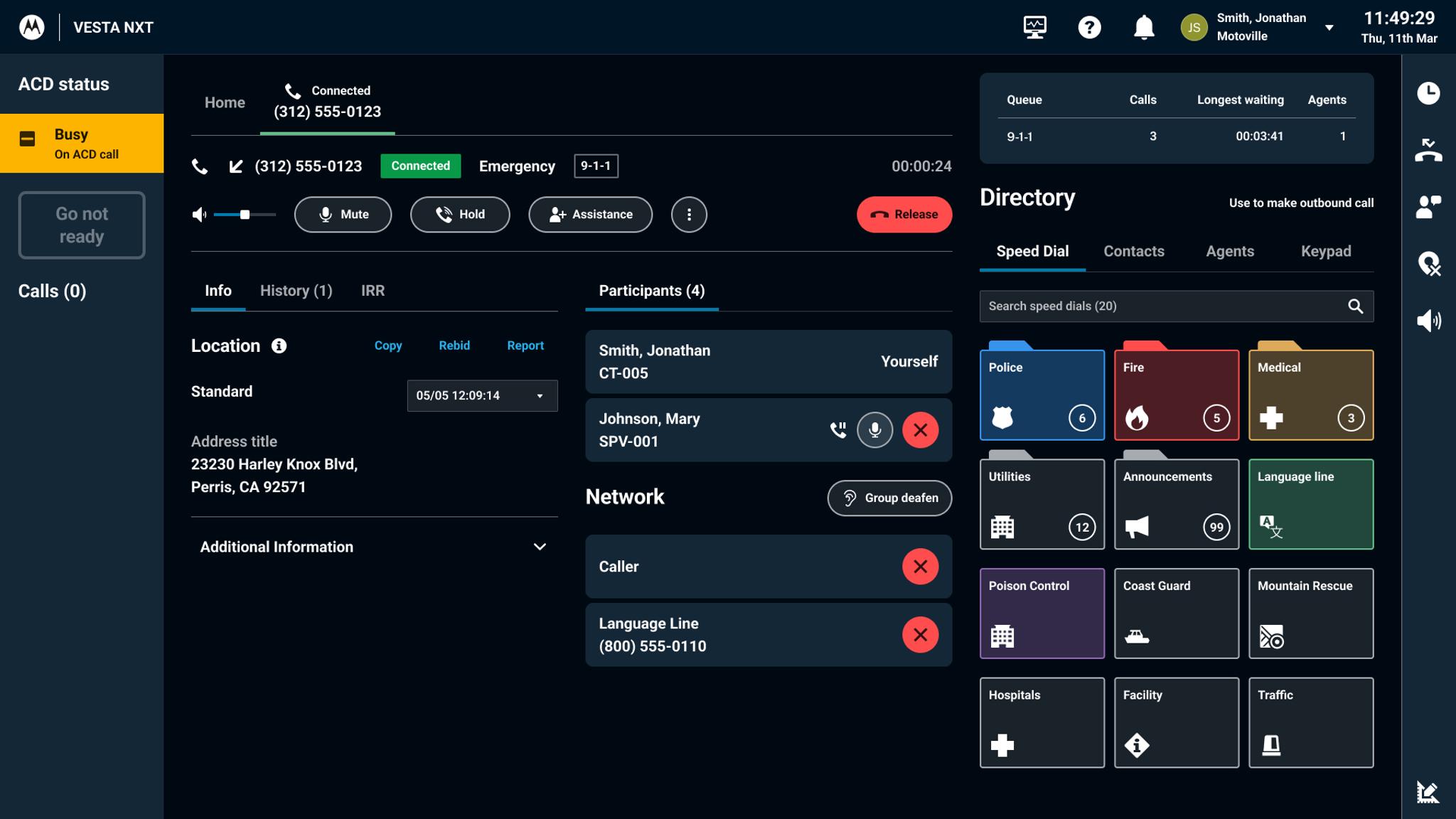Open the Language line speed dial folder

[x=1310, y=504]
